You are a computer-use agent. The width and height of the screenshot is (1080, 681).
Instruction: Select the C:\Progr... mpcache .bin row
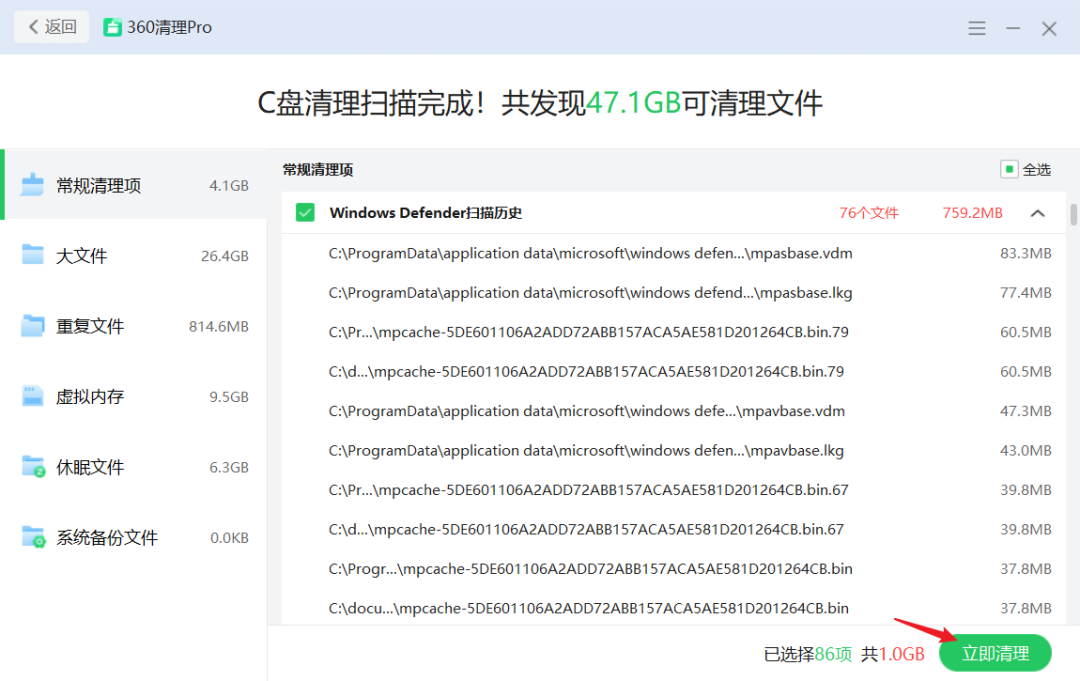click(x=674, y=569)
